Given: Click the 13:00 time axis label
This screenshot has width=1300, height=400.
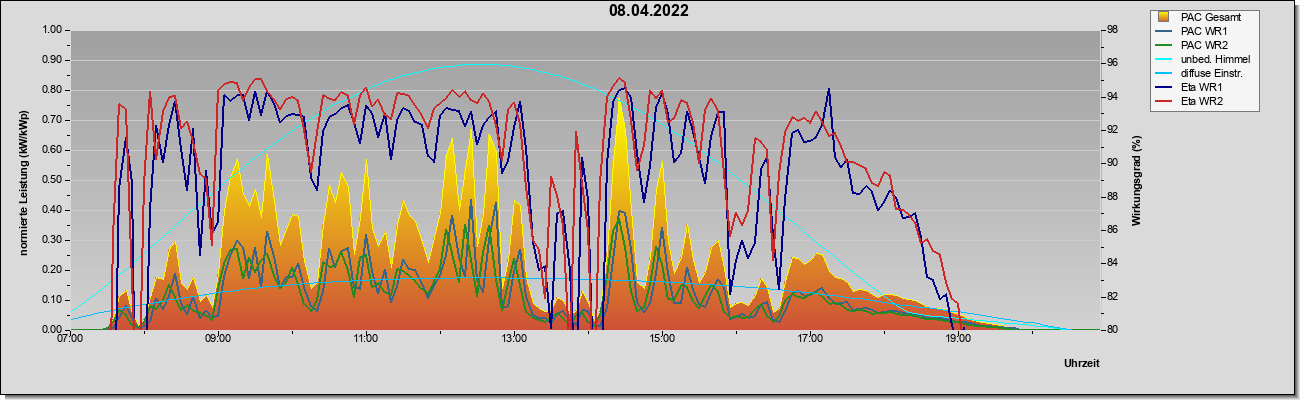Looking at the screenshot, I should point(514,338).
